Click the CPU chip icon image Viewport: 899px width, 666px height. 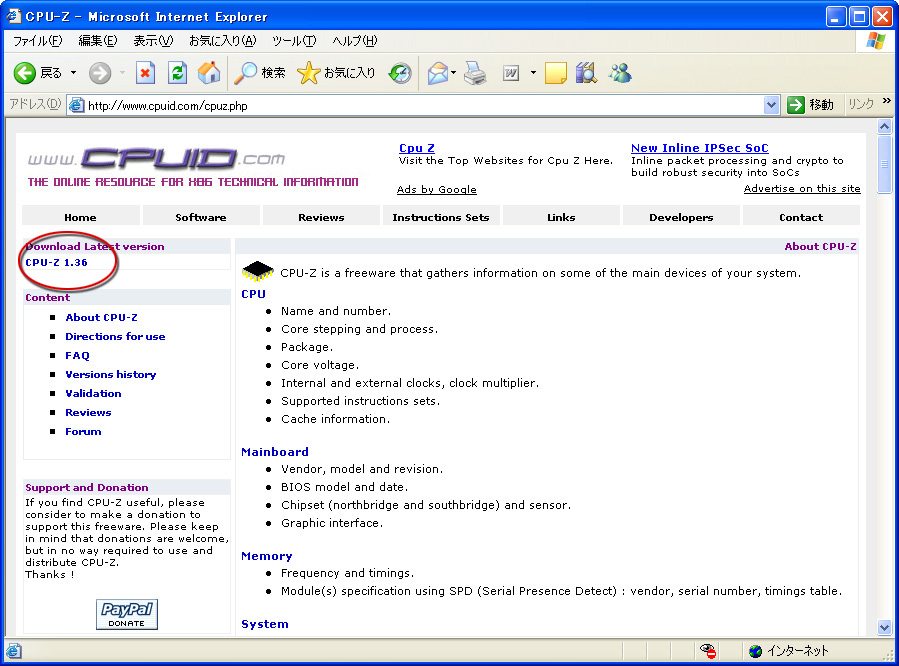[x=257, y=272]
